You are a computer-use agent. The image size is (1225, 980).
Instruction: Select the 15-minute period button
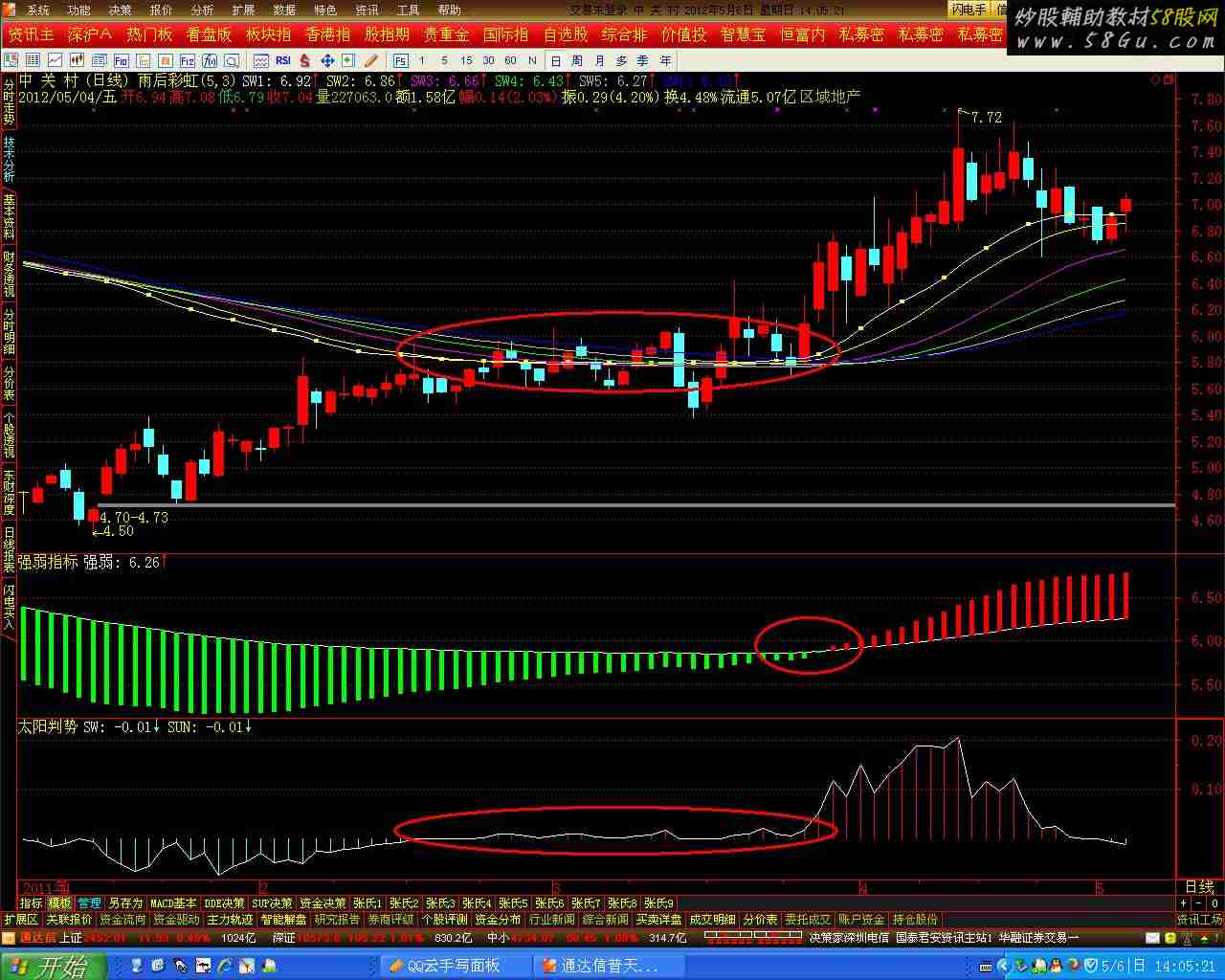click(466, 60)
